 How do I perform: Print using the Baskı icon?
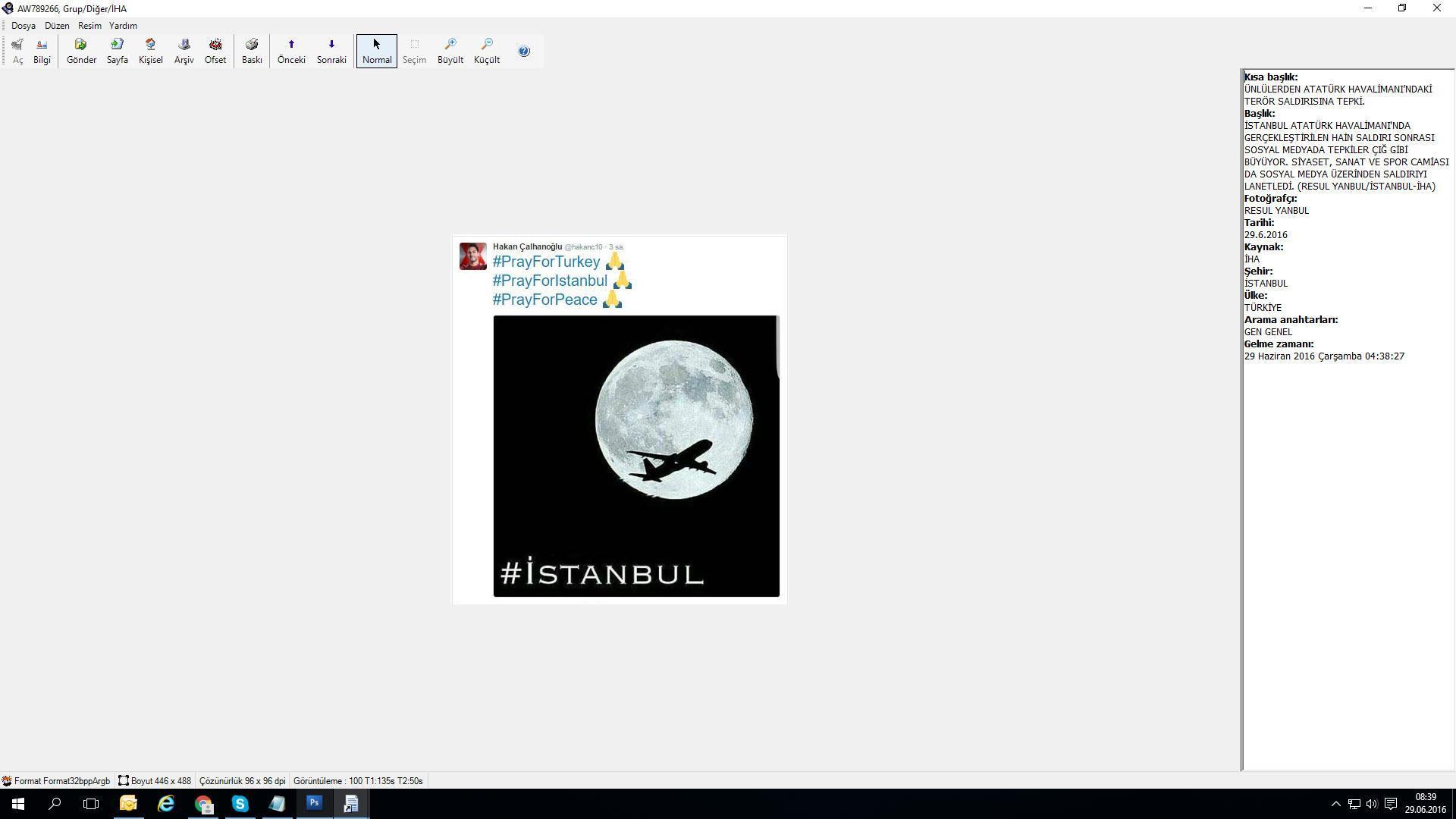(252, 51)
